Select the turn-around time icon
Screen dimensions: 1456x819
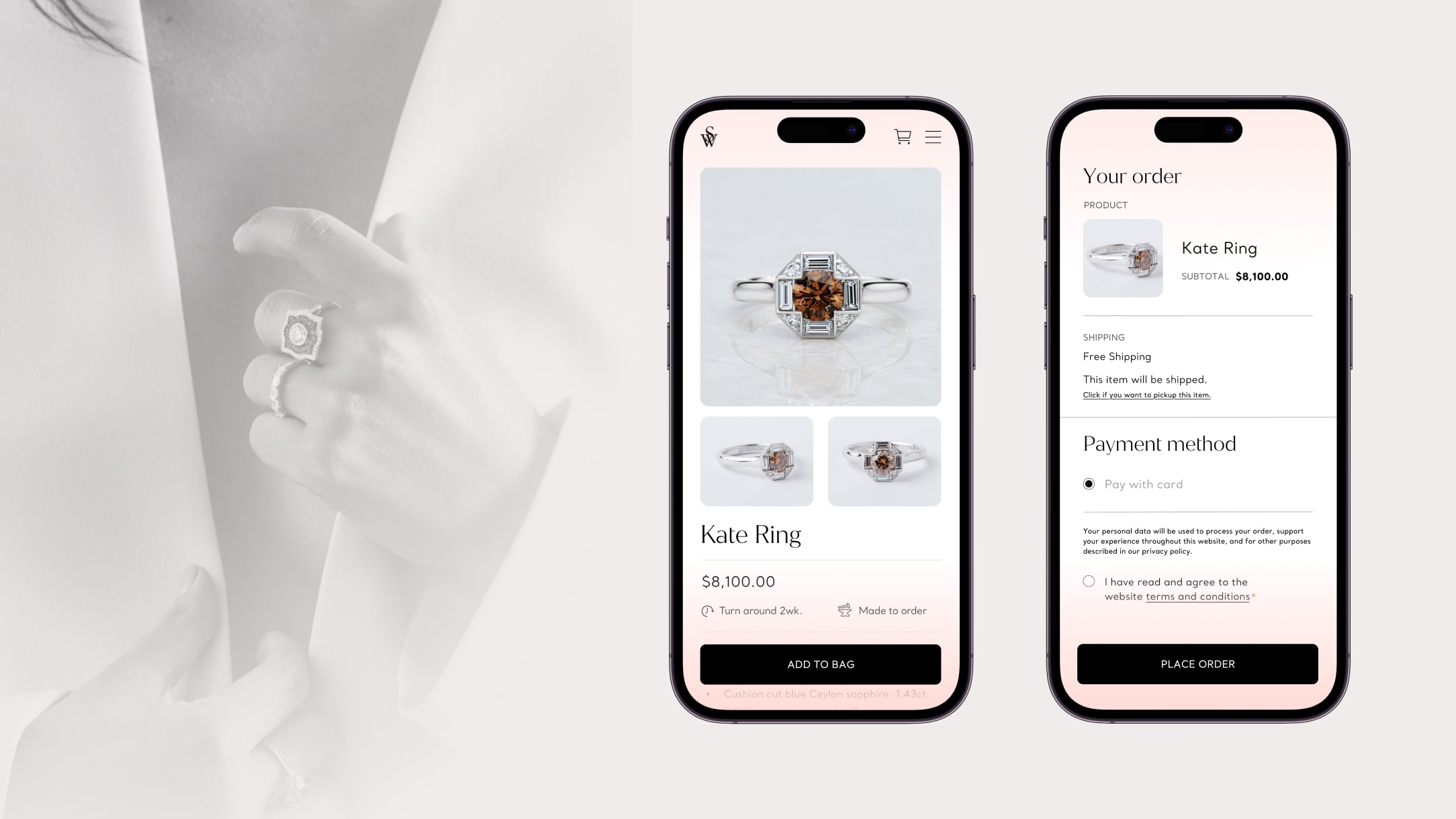pyautogui.click(x=707, y=610)
